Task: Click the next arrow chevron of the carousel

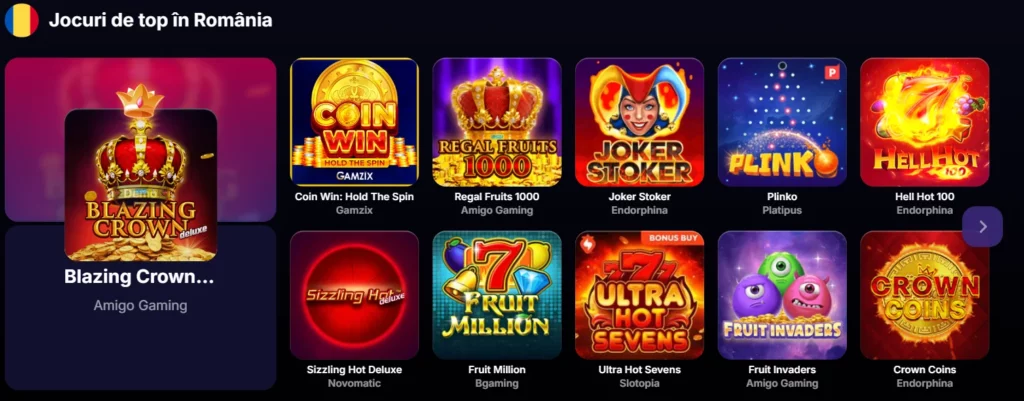Action: click(982, 227)
